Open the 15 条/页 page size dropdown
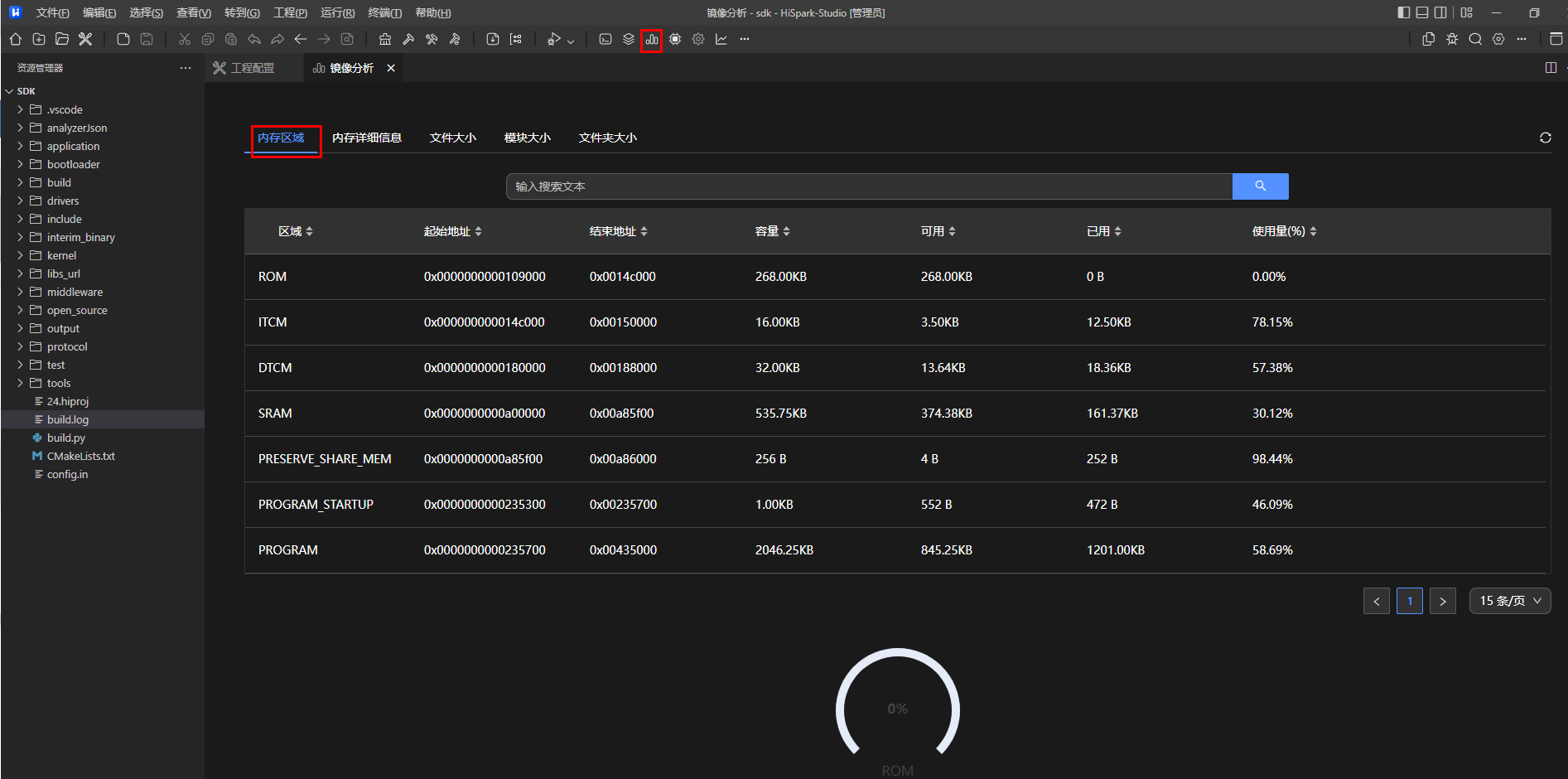The height and width of the screenshot is (779, 1568). [x=1510, y=601]
